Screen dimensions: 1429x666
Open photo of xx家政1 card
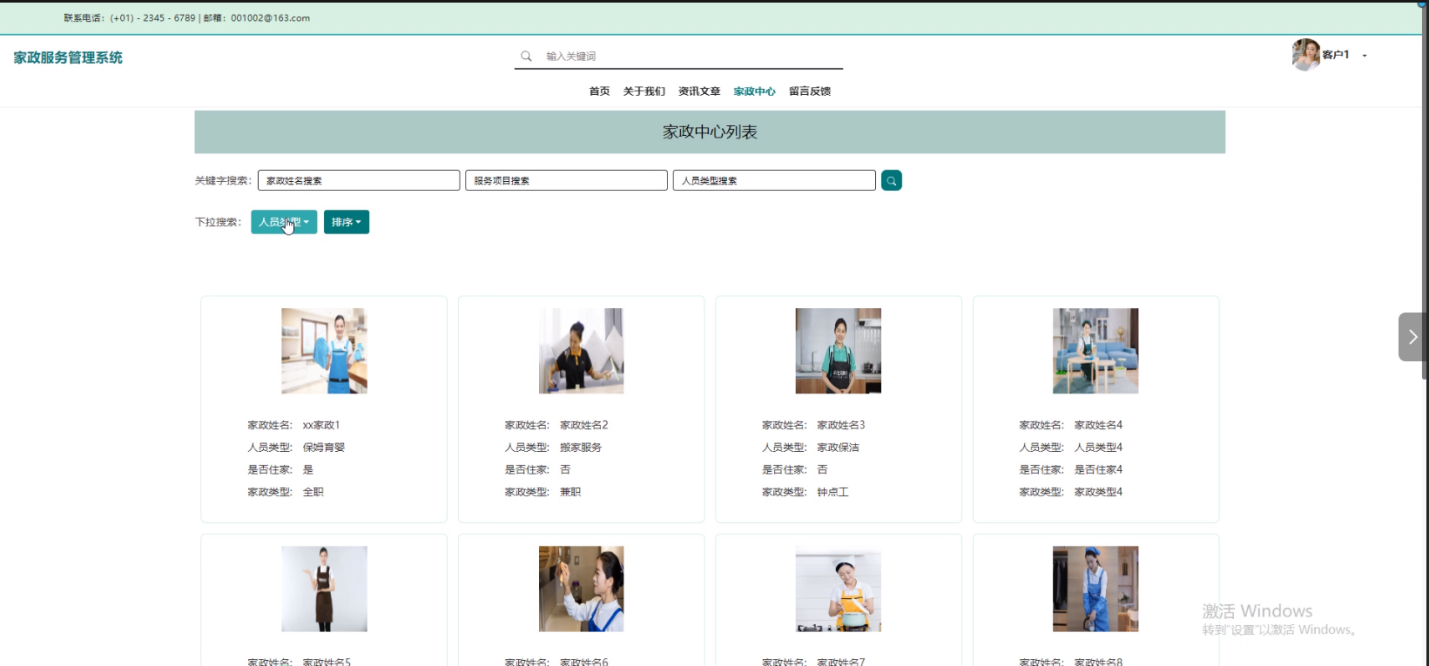[324, 351]
